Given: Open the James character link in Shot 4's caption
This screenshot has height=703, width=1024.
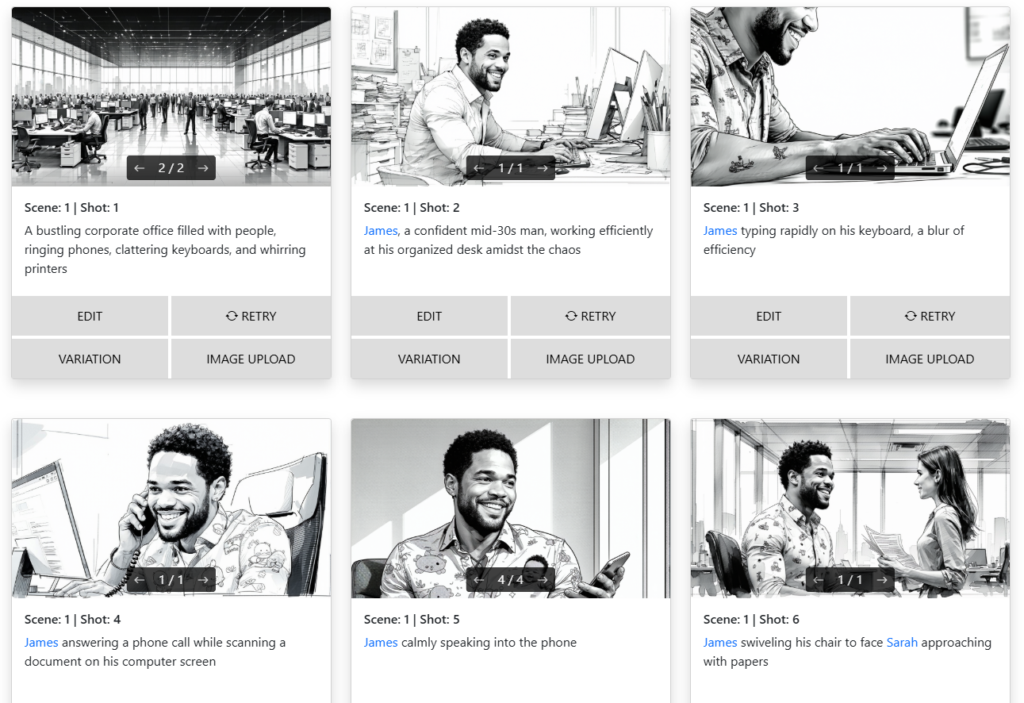Looking at the screenshot, I should pos(41,642).
